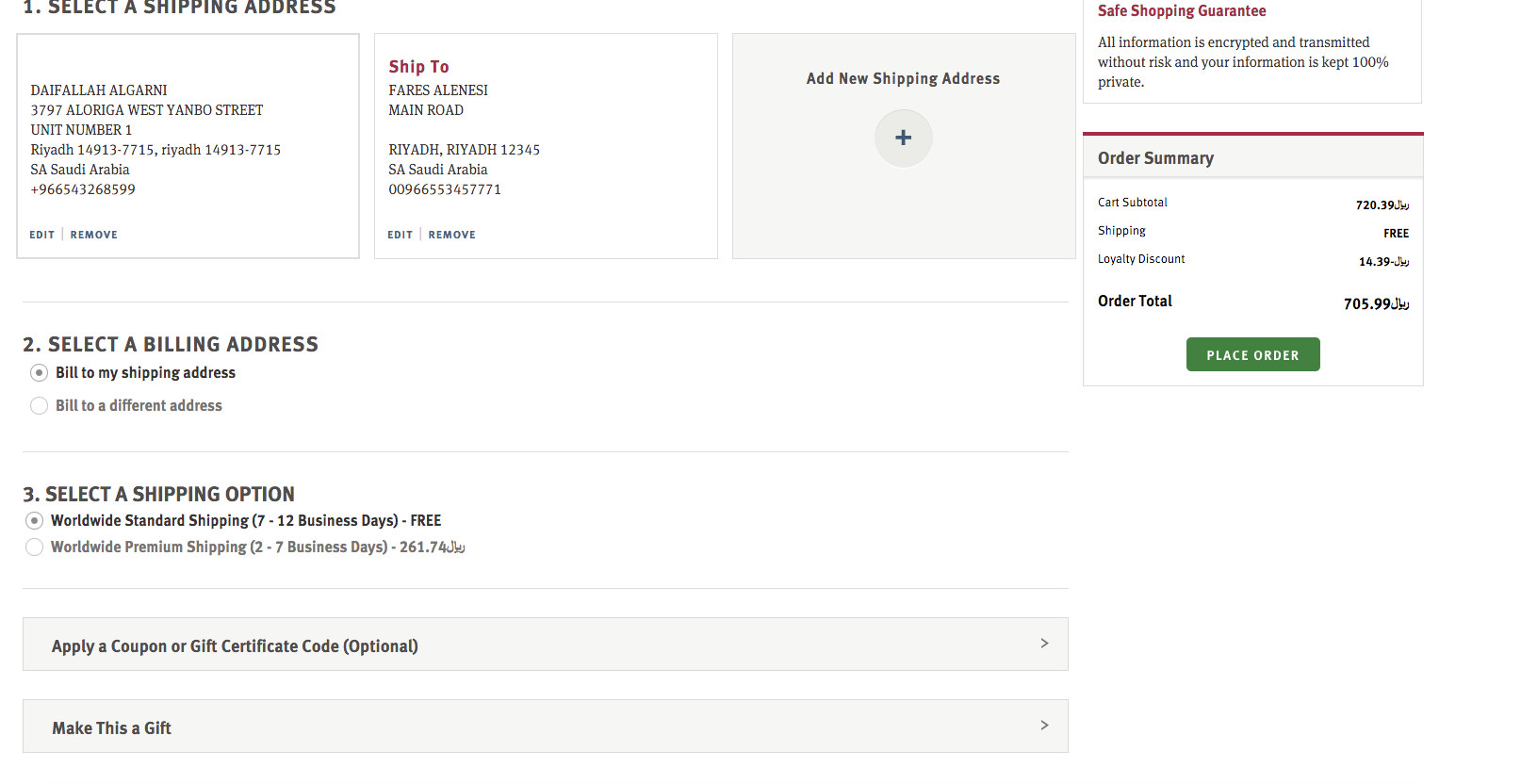
Task: Select Worldwide Standard Shipping option
Action: 35,521
